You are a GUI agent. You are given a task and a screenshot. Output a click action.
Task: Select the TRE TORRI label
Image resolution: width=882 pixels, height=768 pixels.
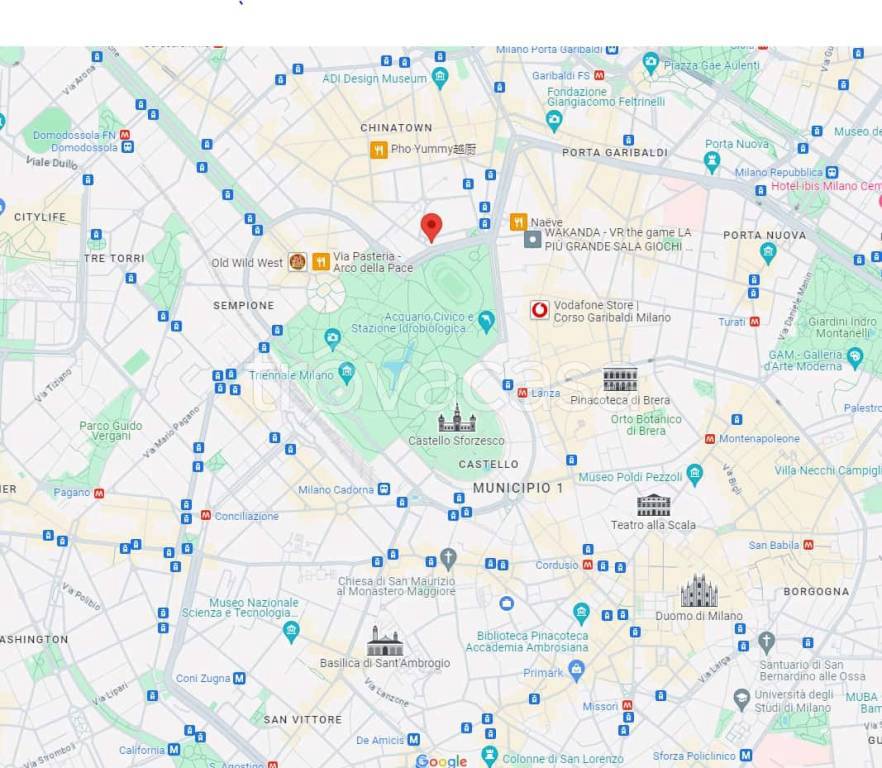click(x=114, y=258)
